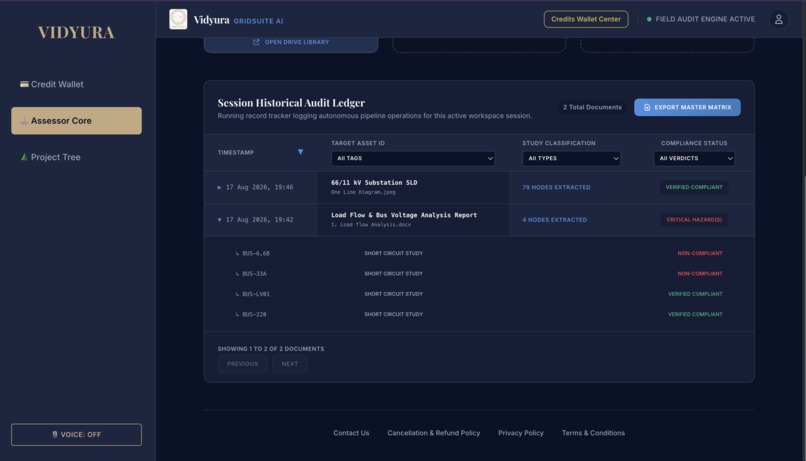The image size is (806, 461).
Task: Open the All Verdicts dropdown
Action: (x=694, y=158)
